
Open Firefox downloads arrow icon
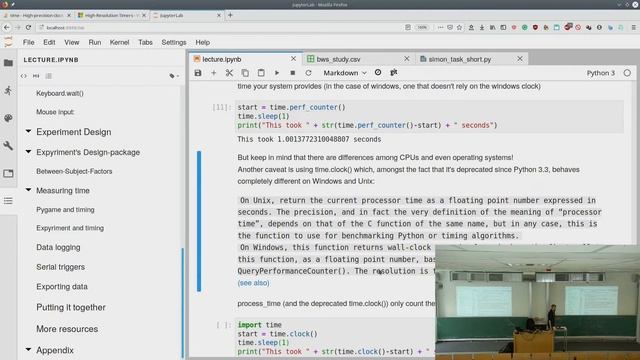(x=482, y=27)
